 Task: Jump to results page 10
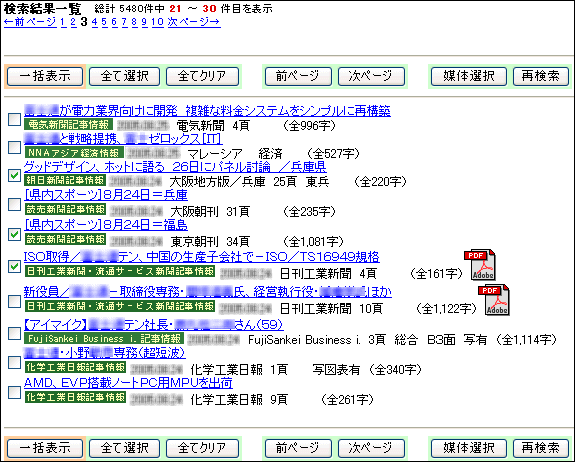[157, 22]
